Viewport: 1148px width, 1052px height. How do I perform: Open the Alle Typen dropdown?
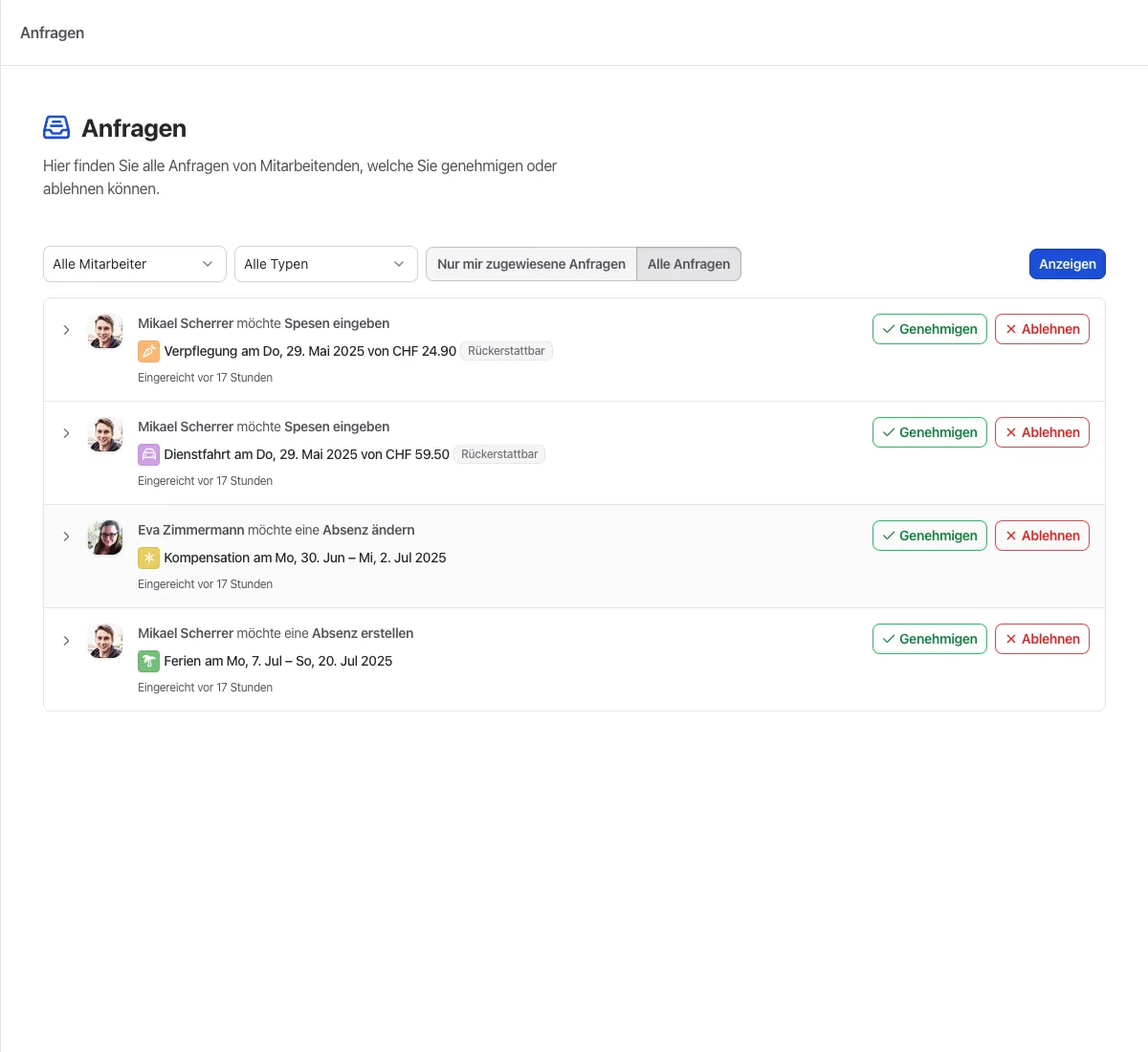325,264
